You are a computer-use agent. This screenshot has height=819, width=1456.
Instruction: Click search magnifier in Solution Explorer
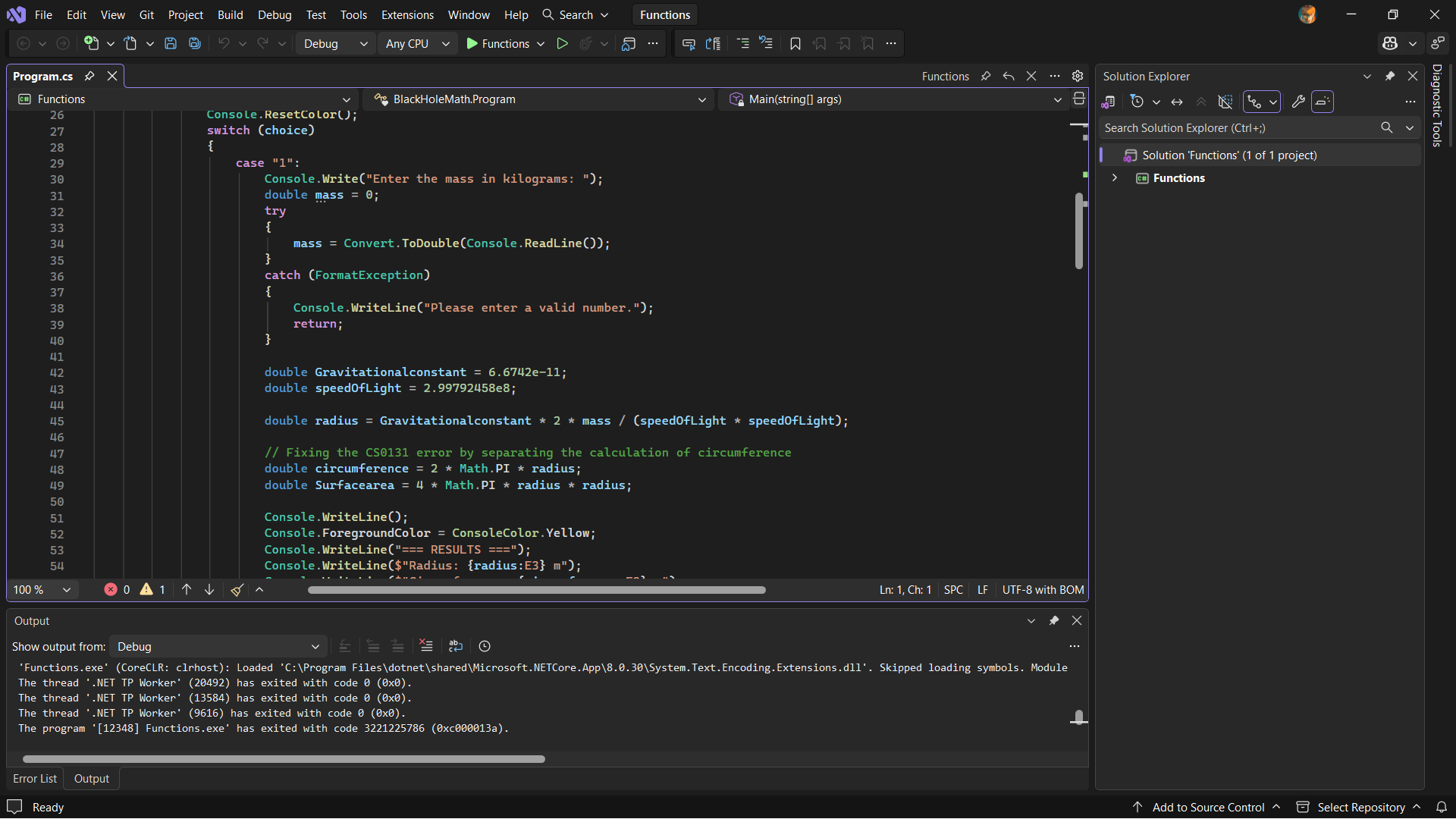(1387, 127)
